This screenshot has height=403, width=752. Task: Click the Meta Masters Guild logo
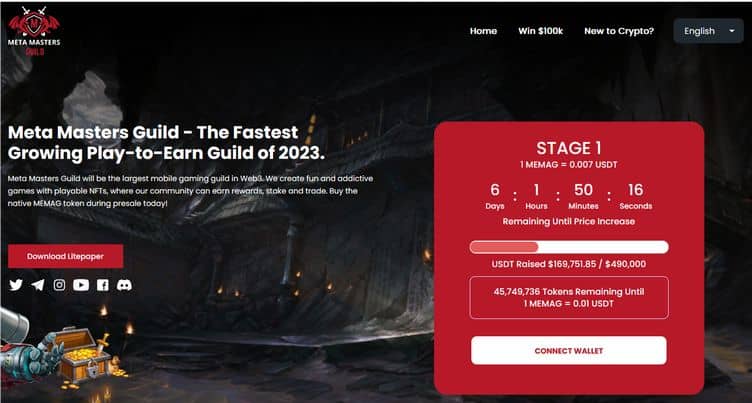34,31
